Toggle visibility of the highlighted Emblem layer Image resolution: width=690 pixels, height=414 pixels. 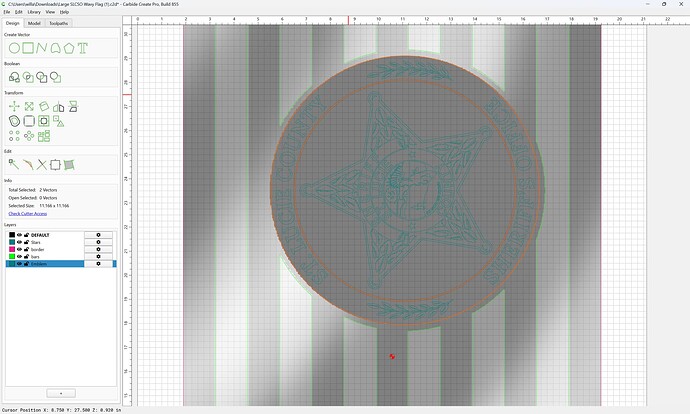point(19,264)
